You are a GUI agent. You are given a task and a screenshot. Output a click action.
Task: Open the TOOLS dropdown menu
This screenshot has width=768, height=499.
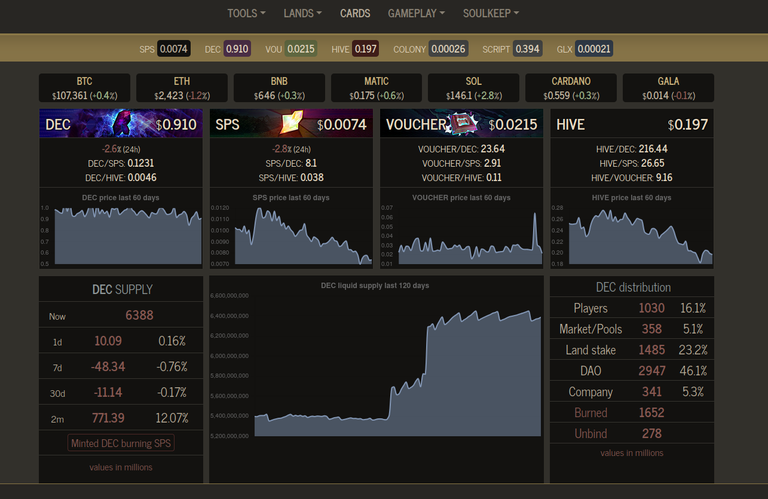tap(246, 13)
